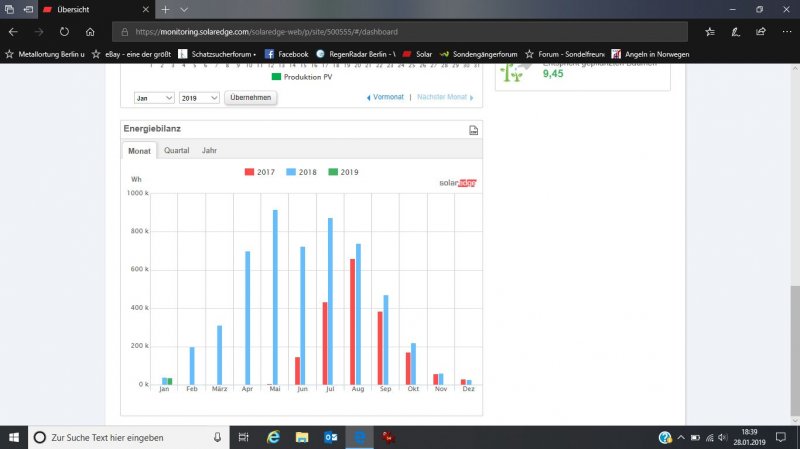Click the address bar URL field
Screen dimensions: 800x449
[x=399, y=32]
